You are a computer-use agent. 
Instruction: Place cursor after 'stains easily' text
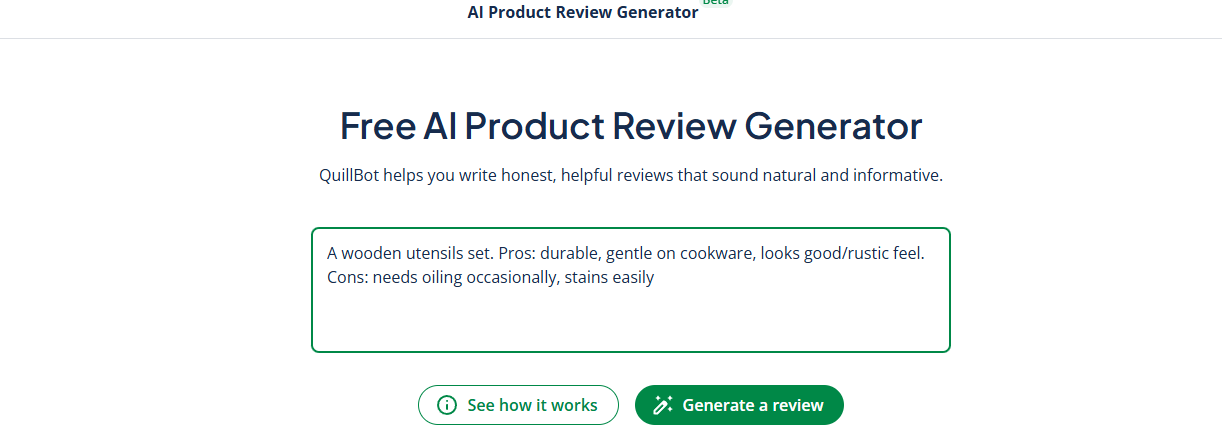[x=655, y=278]
